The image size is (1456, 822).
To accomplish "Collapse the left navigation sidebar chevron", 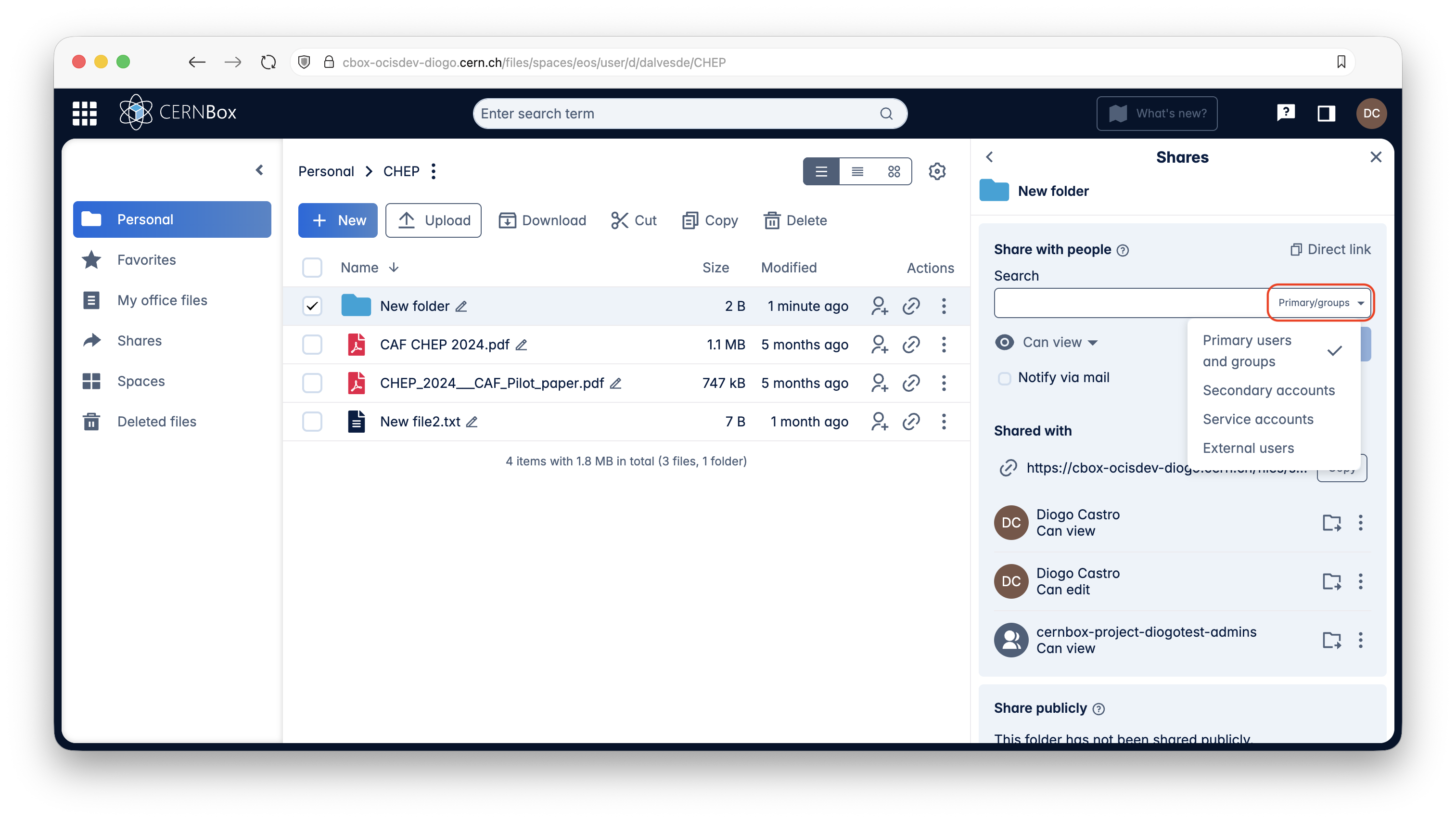I will pyautogui.click(x=259, y=169).
